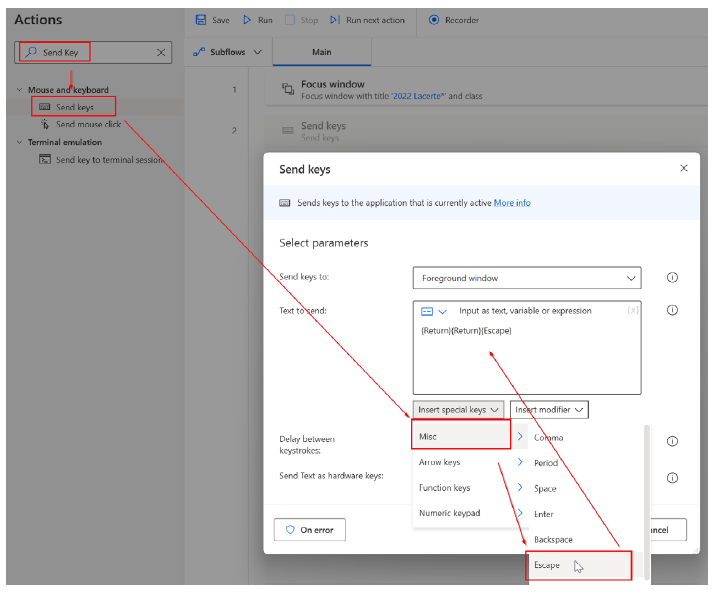The width and height of the screenshot is (718, 612).
Task: Click info icon beside Send keys to
Action: [672, 278]
